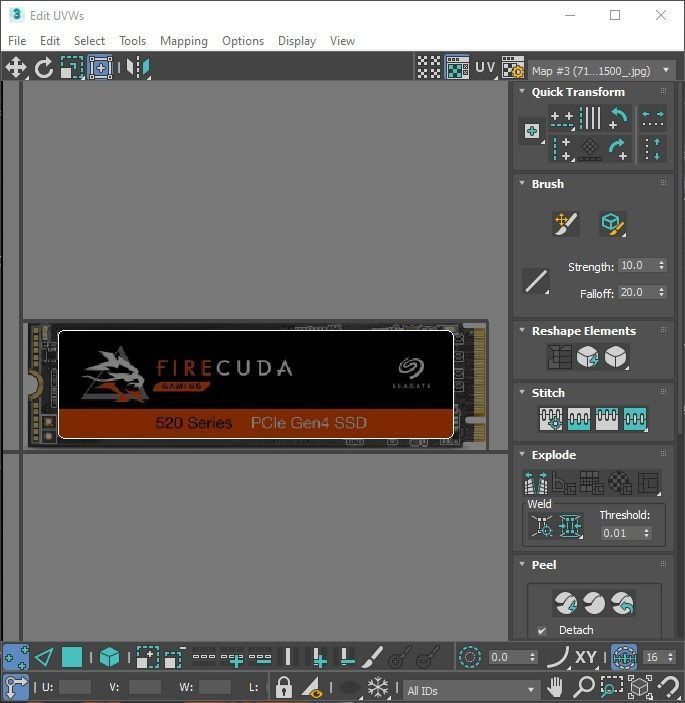
Task: Open the File menu
Action: pos(17,41)
